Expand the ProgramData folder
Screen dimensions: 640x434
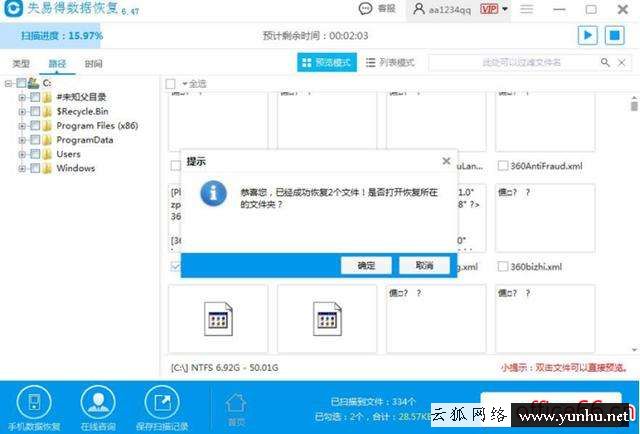[x=22, y=140]
